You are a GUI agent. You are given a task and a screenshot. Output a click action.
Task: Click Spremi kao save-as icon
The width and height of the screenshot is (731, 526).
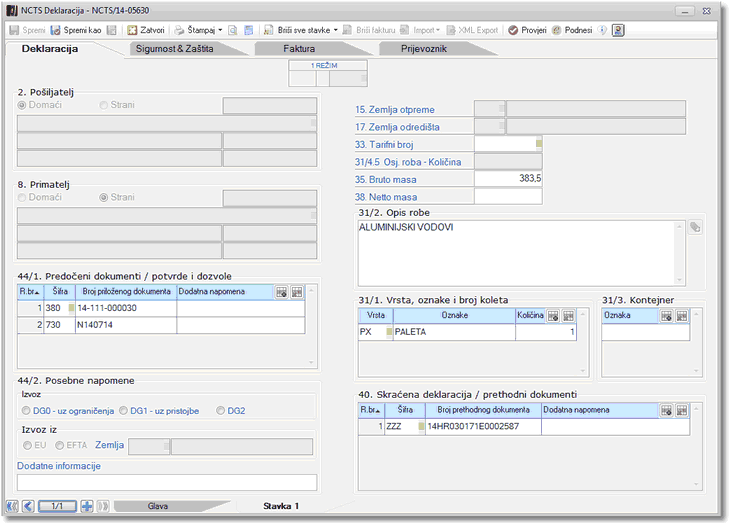coord(55,30)
